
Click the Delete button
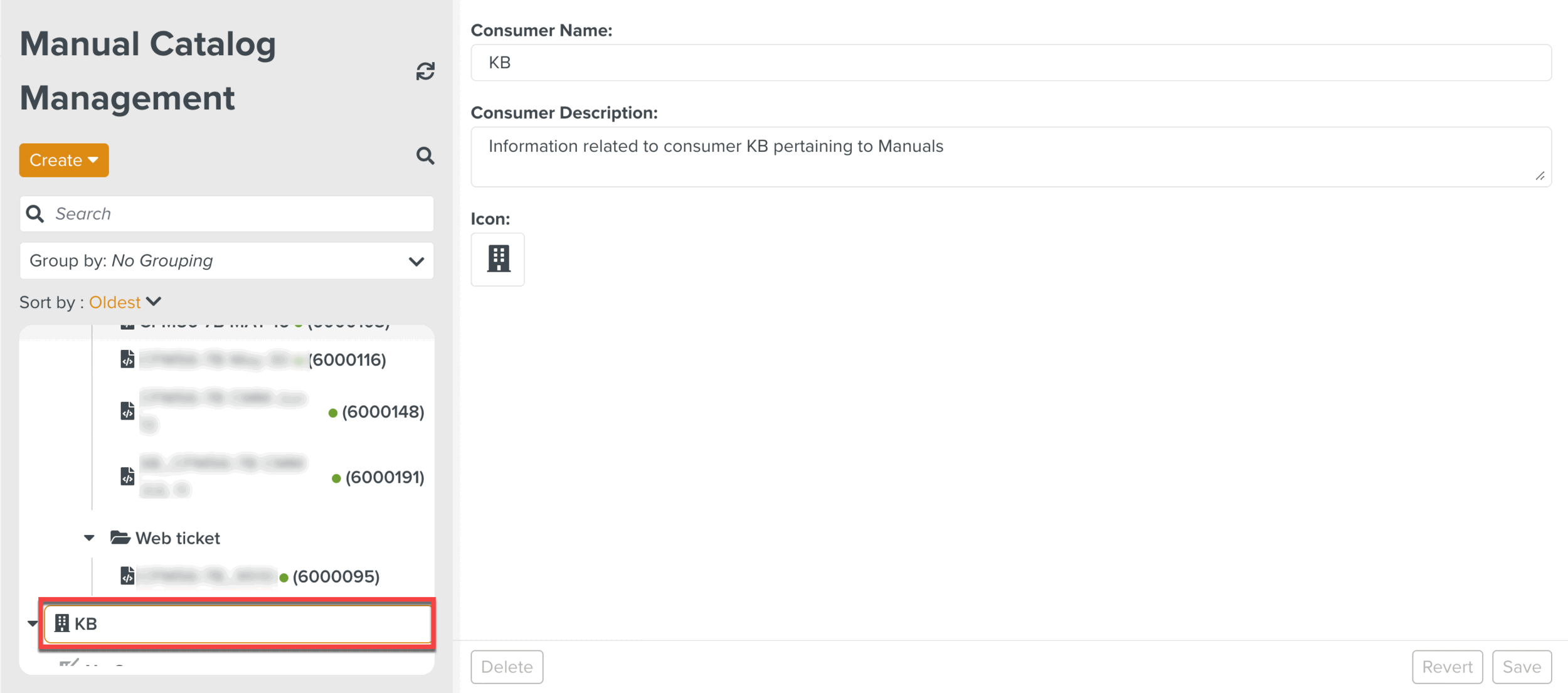pos(506,667)
